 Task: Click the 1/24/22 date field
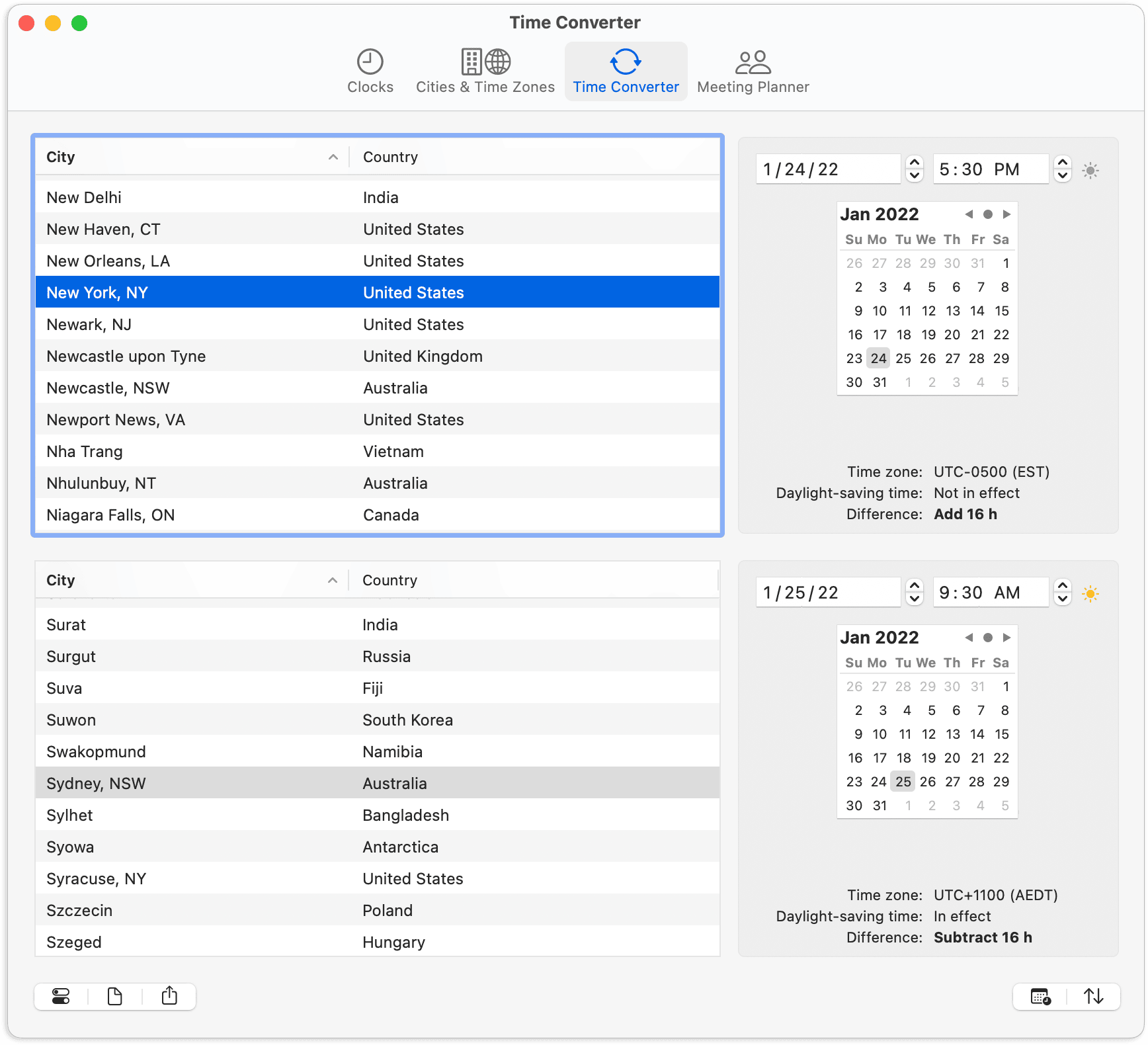[828, 169]
